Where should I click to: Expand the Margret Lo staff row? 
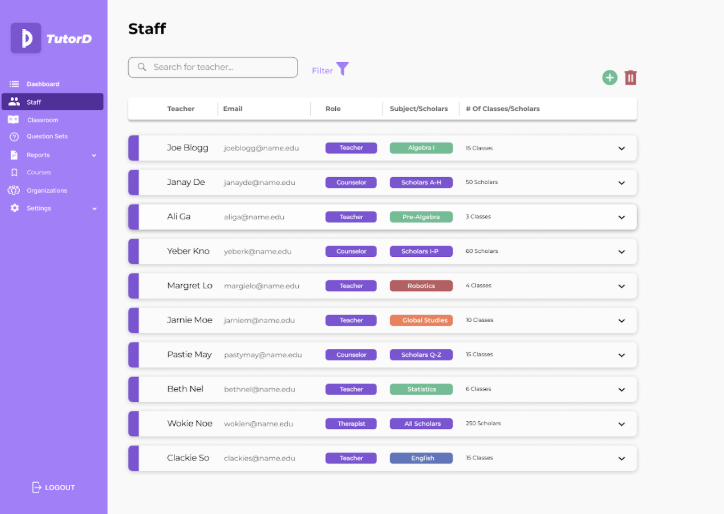621,286
